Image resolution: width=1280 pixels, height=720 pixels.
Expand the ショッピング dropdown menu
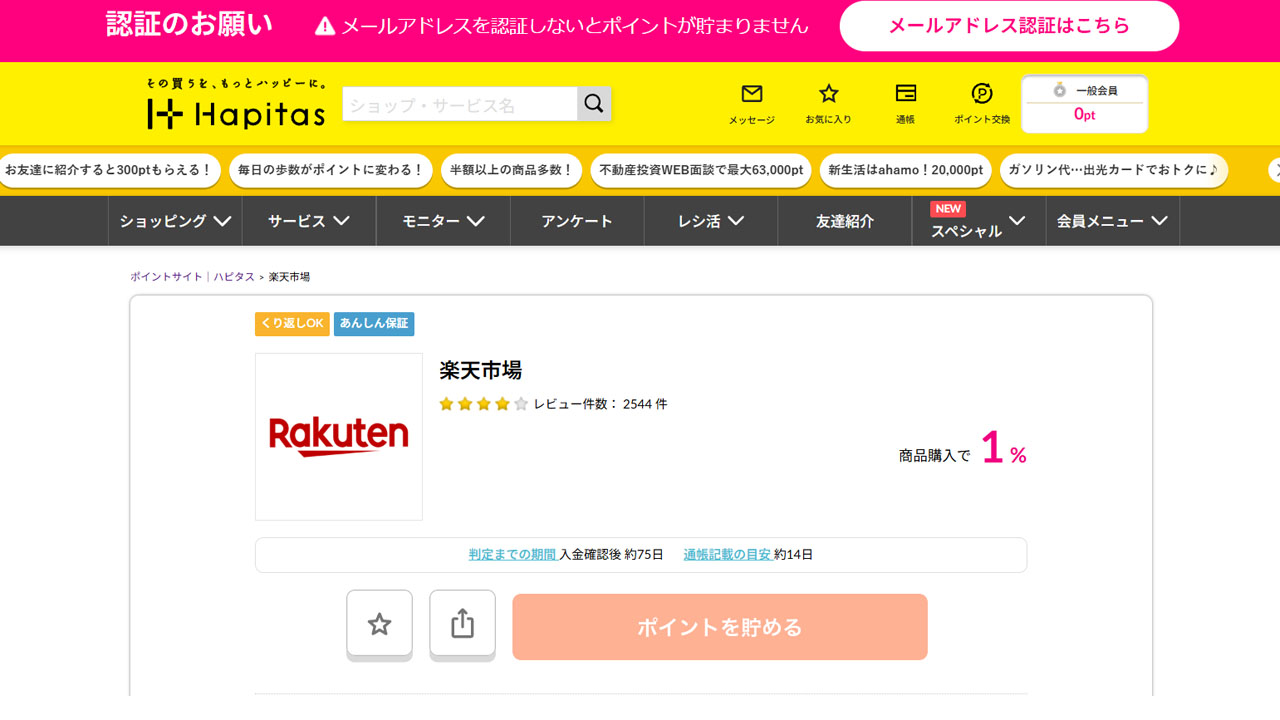(174, 221)
